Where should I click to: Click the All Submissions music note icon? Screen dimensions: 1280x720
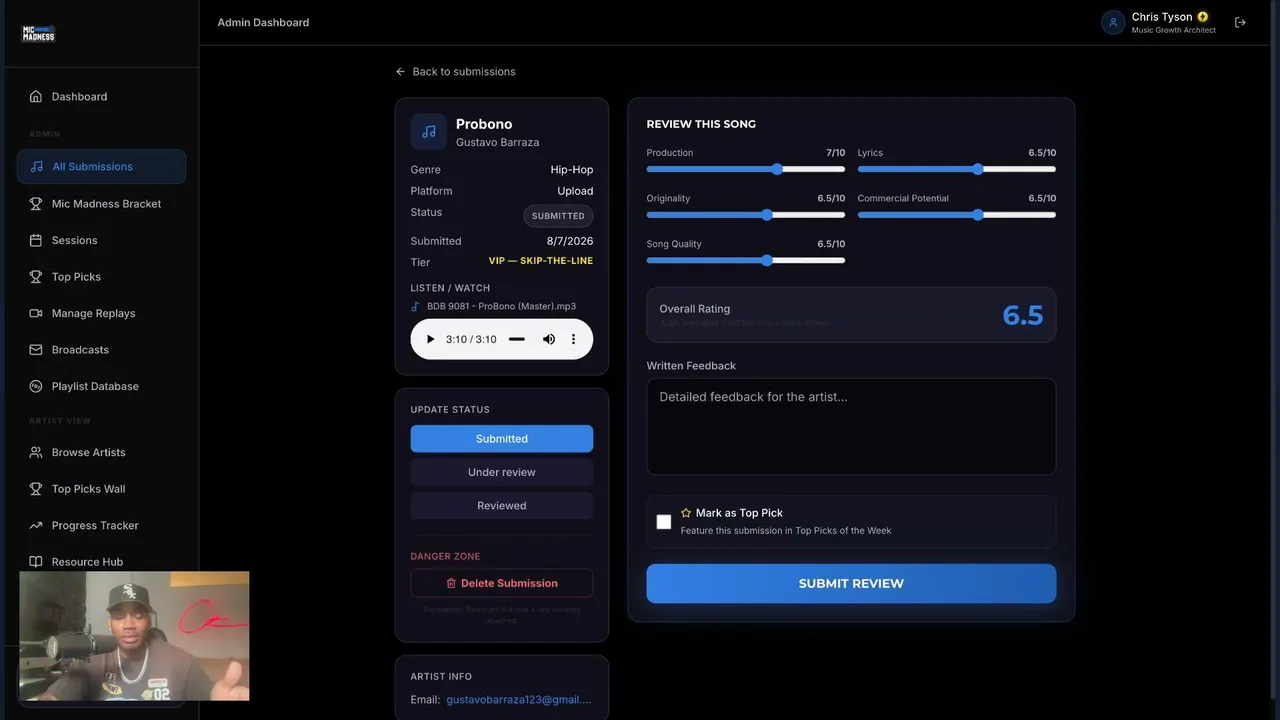pos(37,167)
